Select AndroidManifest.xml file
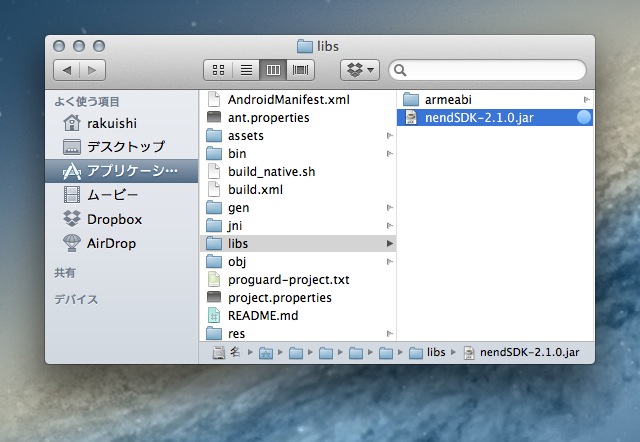The width and height of the screenshot is (640, 442). [x=298, y=100]
